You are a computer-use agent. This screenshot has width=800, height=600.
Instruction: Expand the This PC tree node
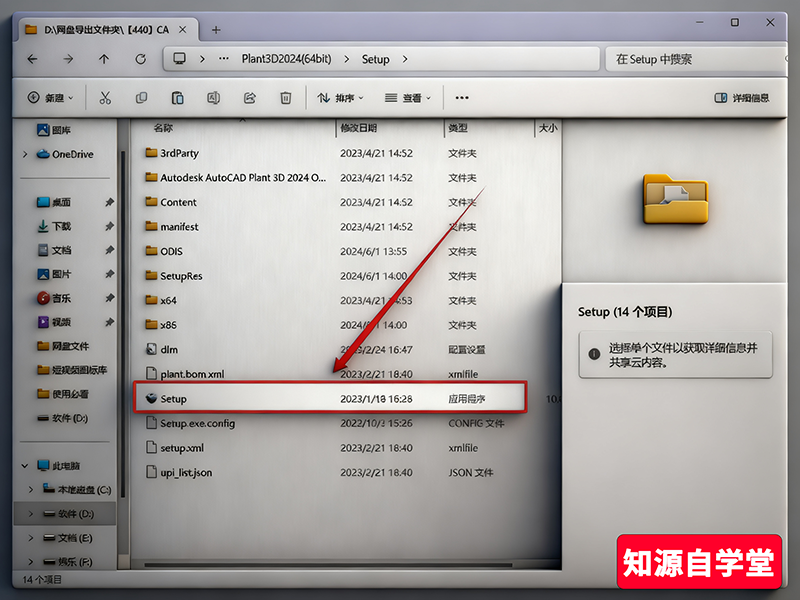[x=25, y=466]
